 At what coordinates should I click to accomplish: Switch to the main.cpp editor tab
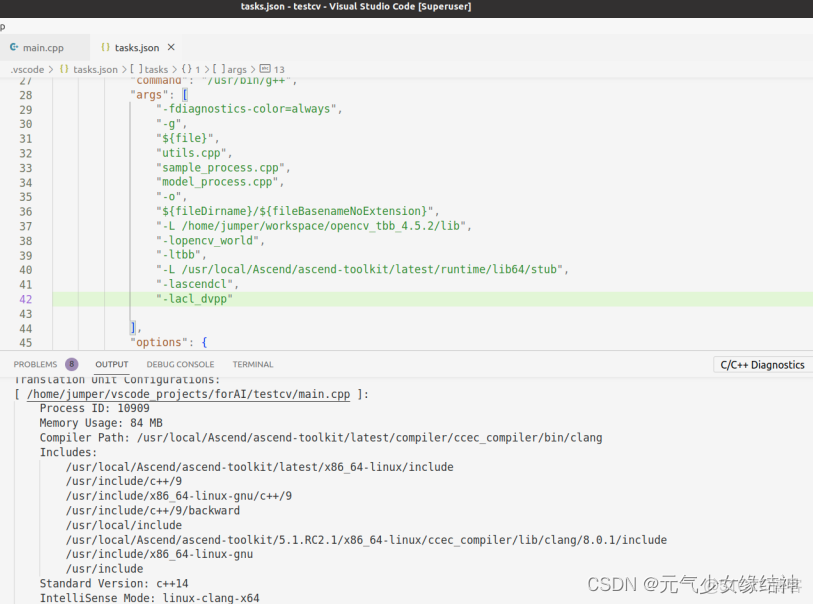[43, 47]
